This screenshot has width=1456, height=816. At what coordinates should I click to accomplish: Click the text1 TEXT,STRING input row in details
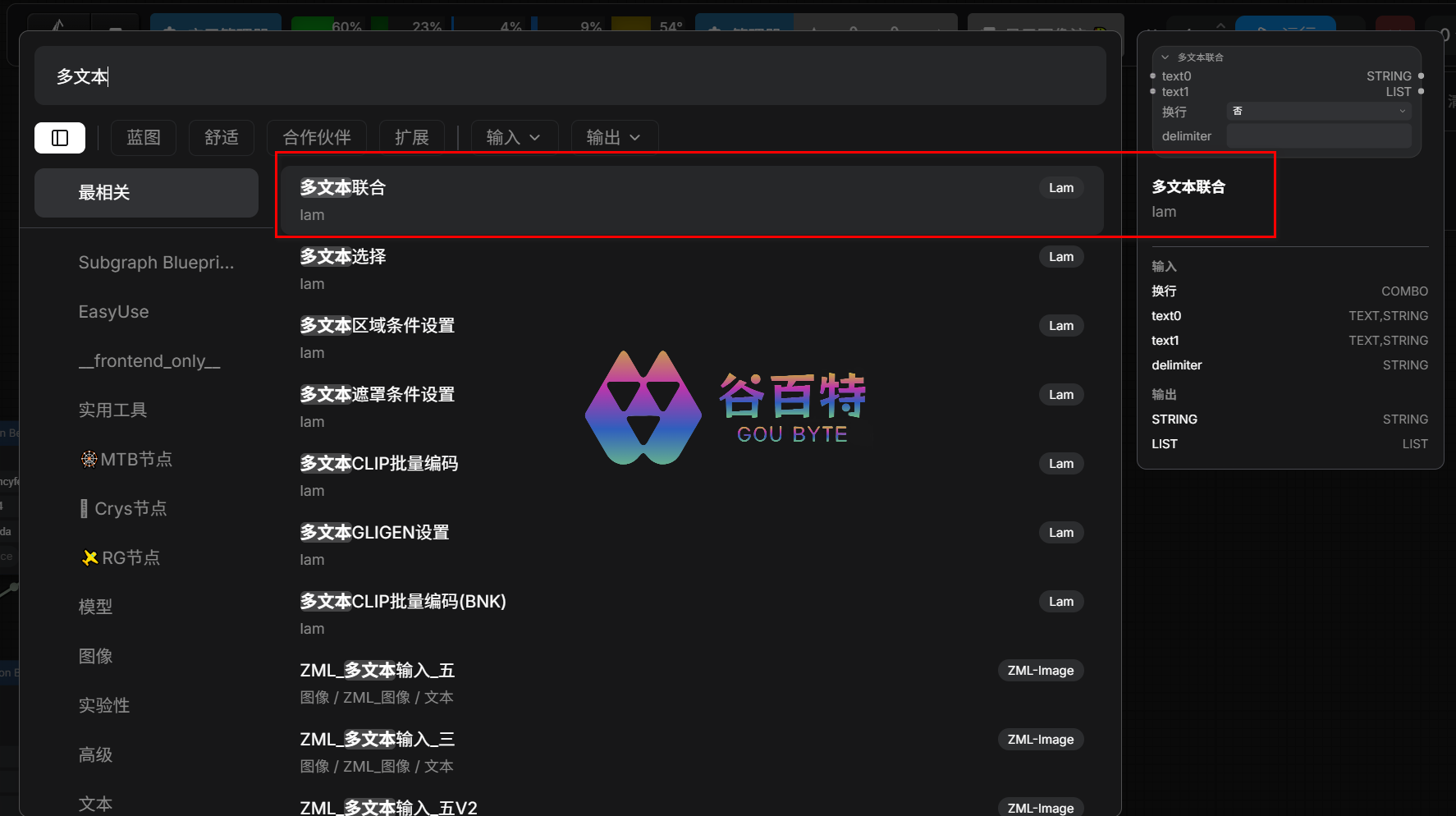coord(1289,341)
